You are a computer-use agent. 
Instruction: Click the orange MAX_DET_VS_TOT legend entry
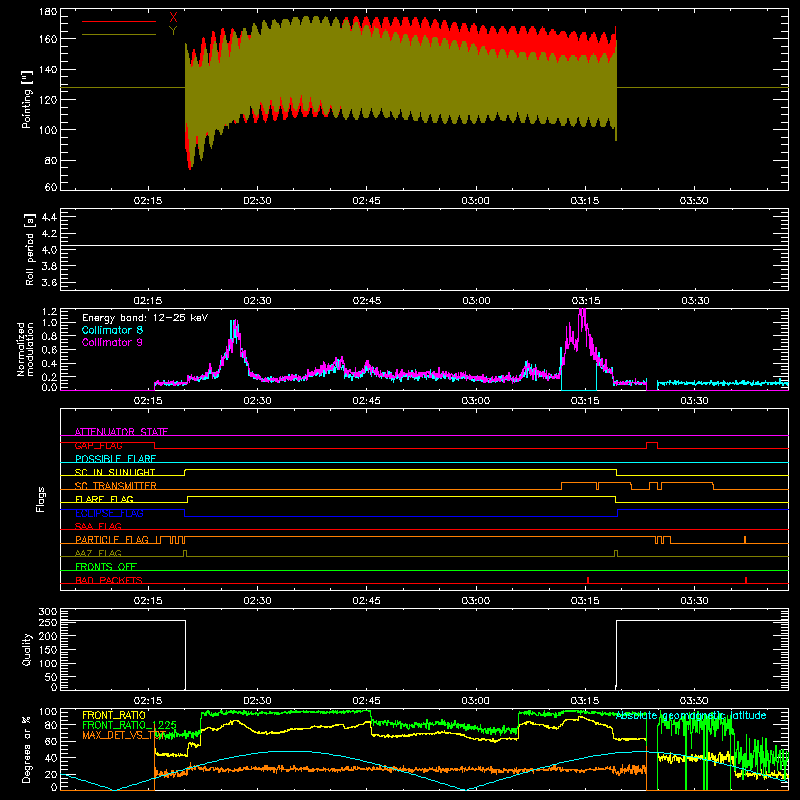coord(123,735)
